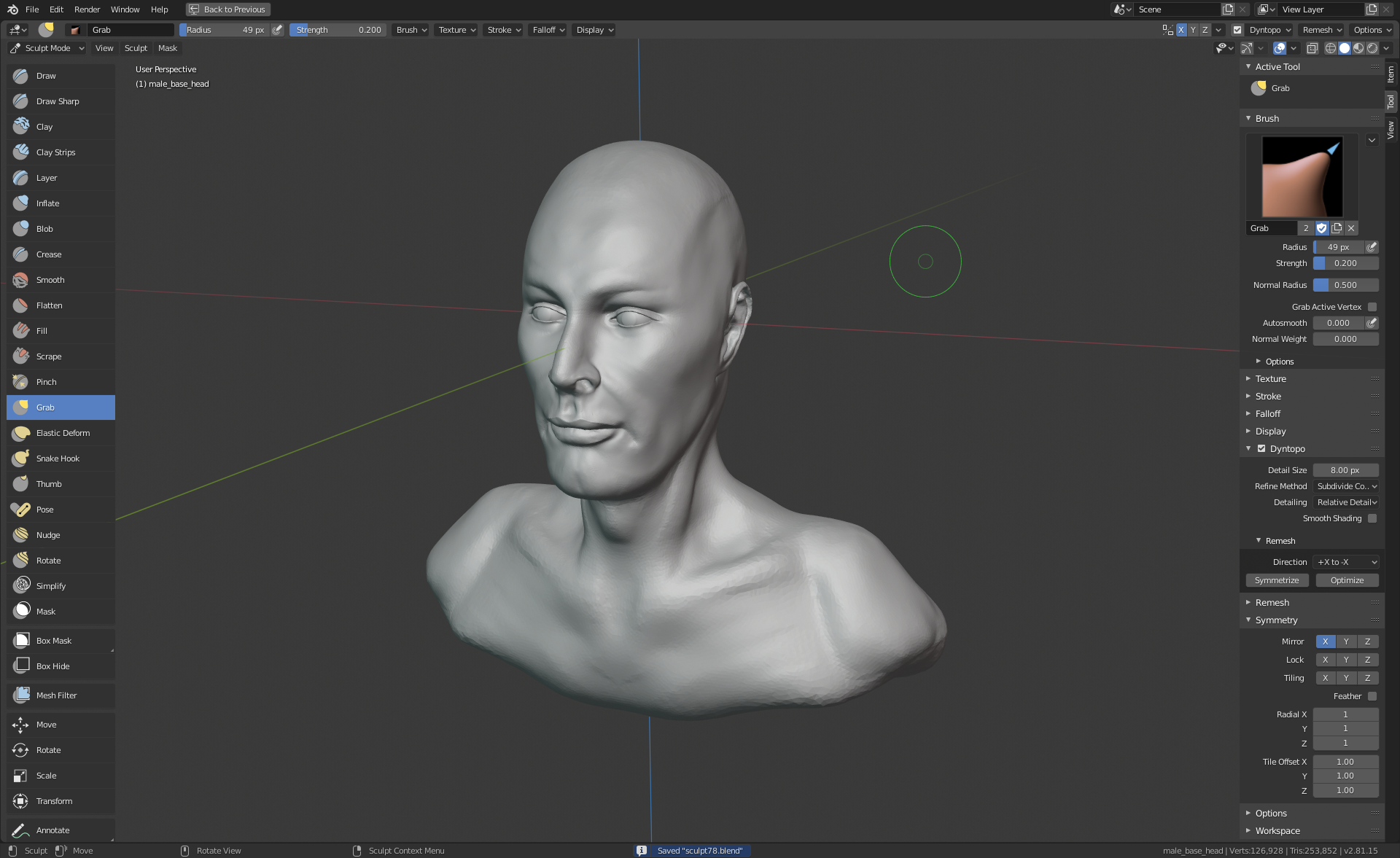The height and width of the screenshot is (858, 1400).
Task: Toggle Smooth Shading checkbox in Dyntopo
Action: (x=1372, y=518)
